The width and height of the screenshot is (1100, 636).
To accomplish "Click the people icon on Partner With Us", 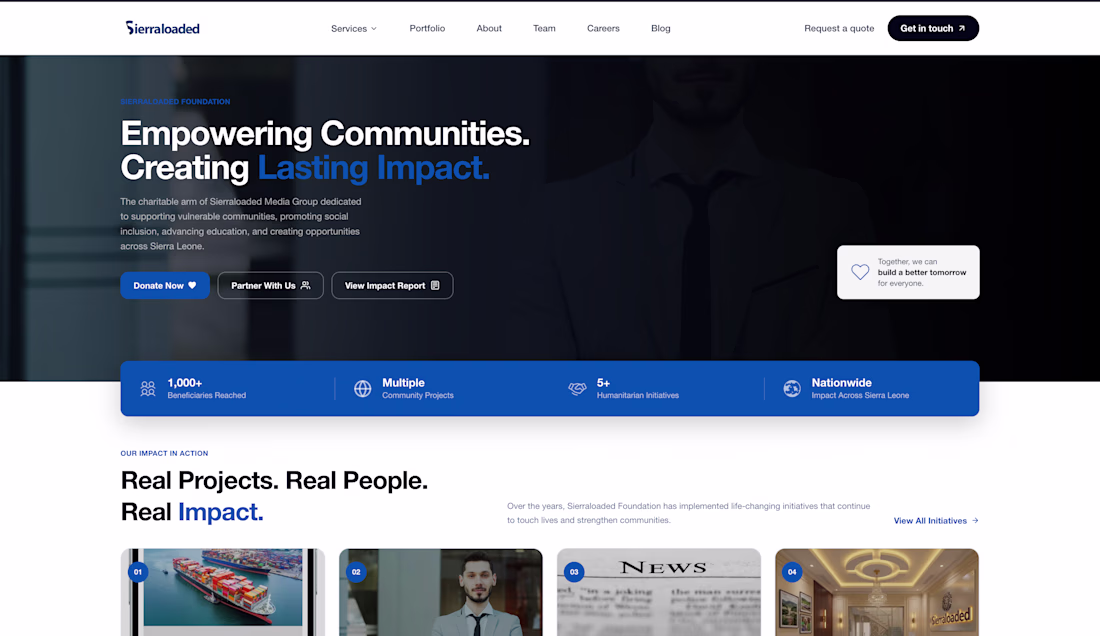I will click(x=305, y=285).
